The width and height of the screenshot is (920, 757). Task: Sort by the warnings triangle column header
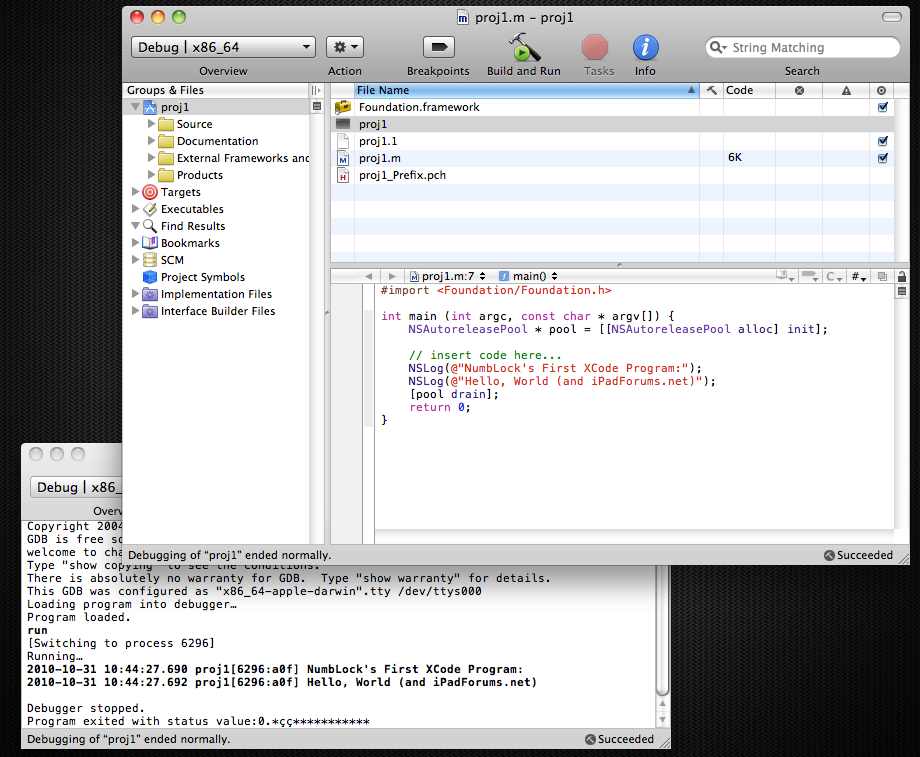(846, 90)
